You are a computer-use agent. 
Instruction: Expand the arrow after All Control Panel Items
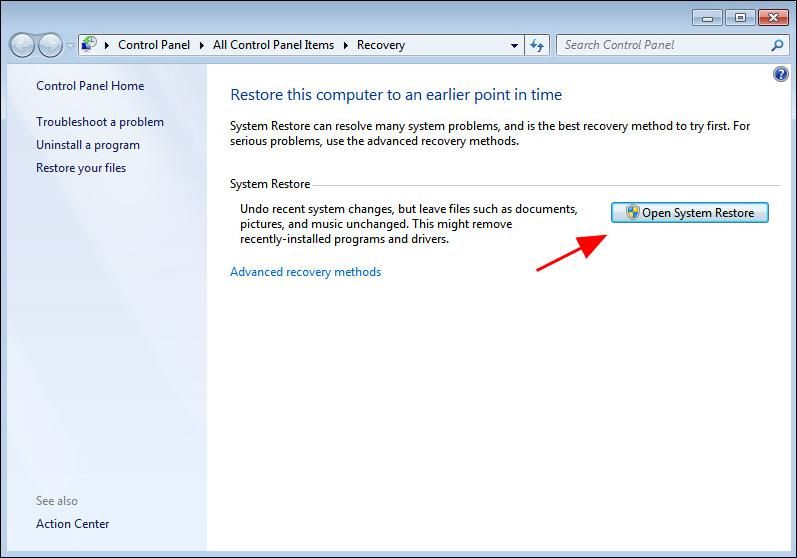click(x=347, y=45)
